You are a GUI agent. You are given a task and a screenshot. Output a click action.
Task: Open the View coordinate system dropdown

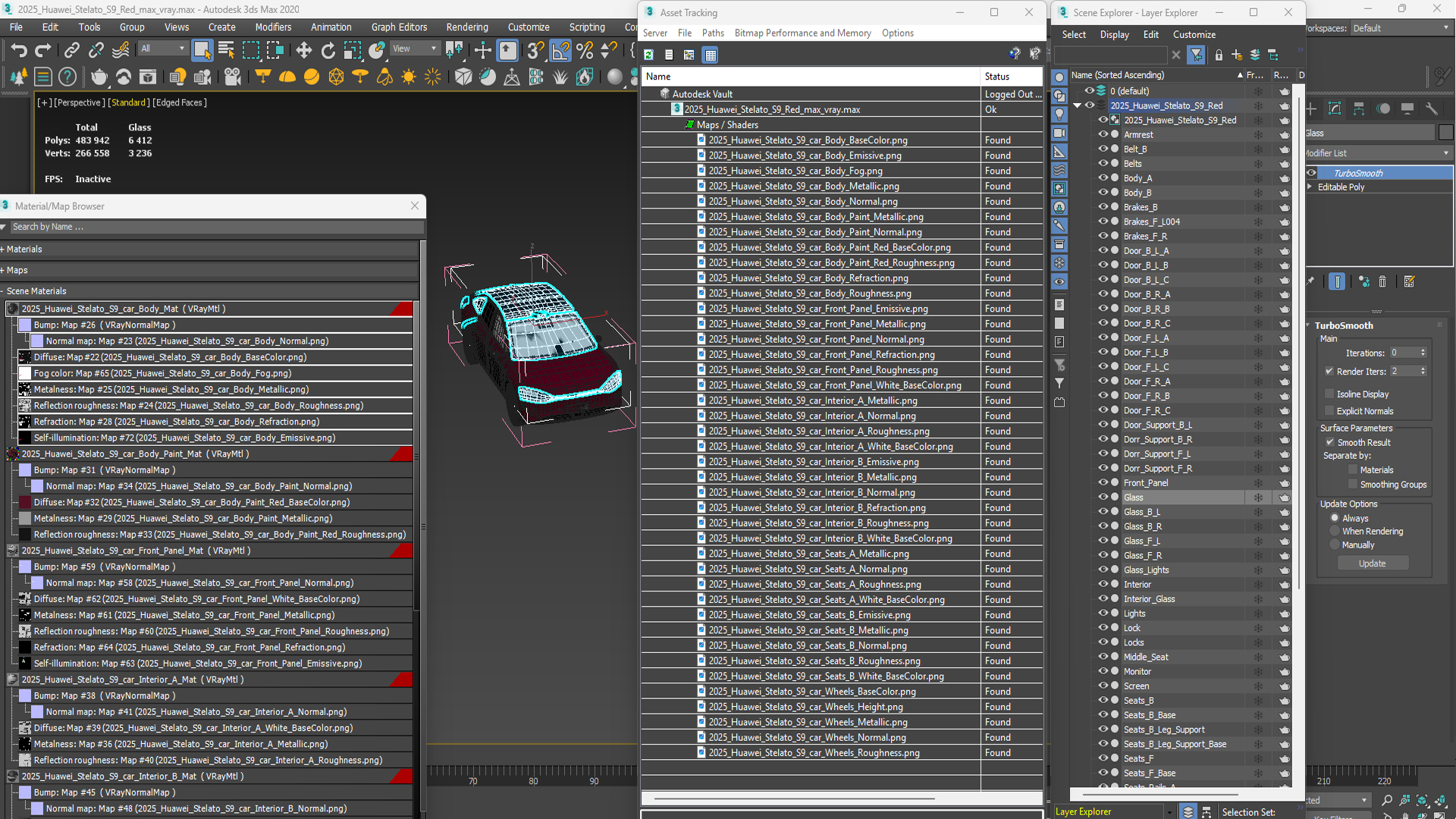point(415,49)
